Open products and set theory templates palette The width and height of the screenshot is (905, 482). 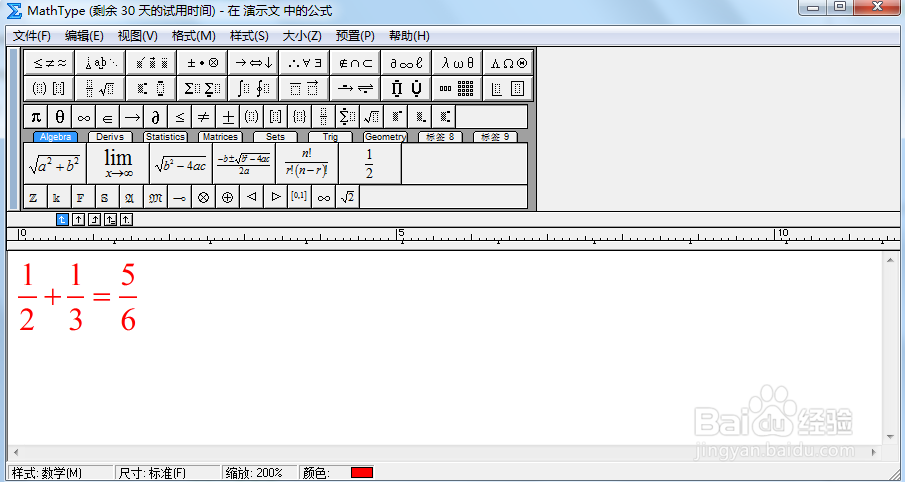406,88
